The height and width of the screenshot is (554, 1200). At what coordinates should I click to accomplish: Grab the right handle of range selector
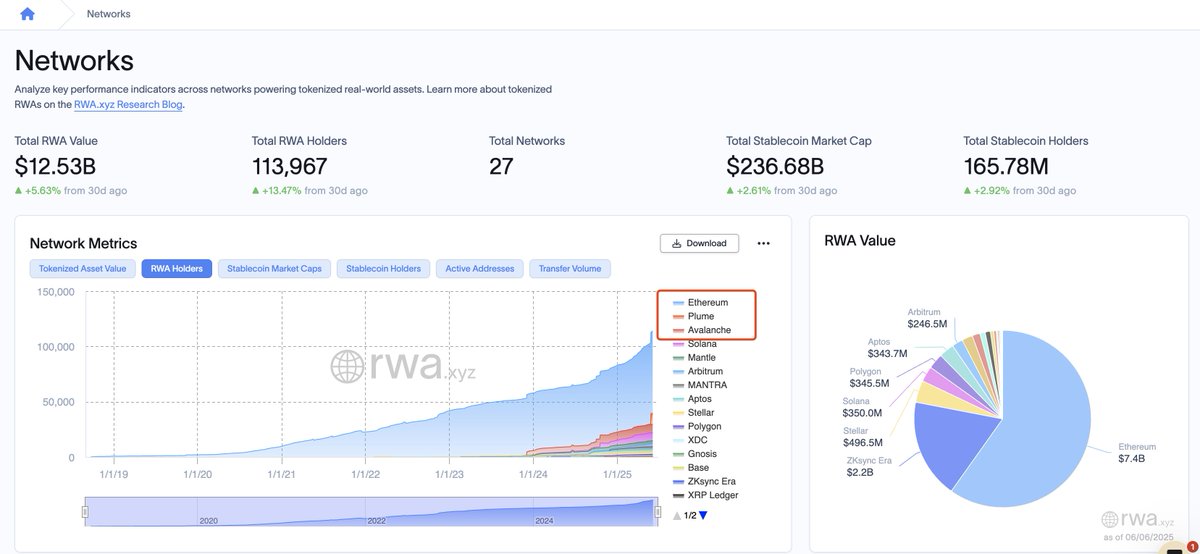(658, 512)
